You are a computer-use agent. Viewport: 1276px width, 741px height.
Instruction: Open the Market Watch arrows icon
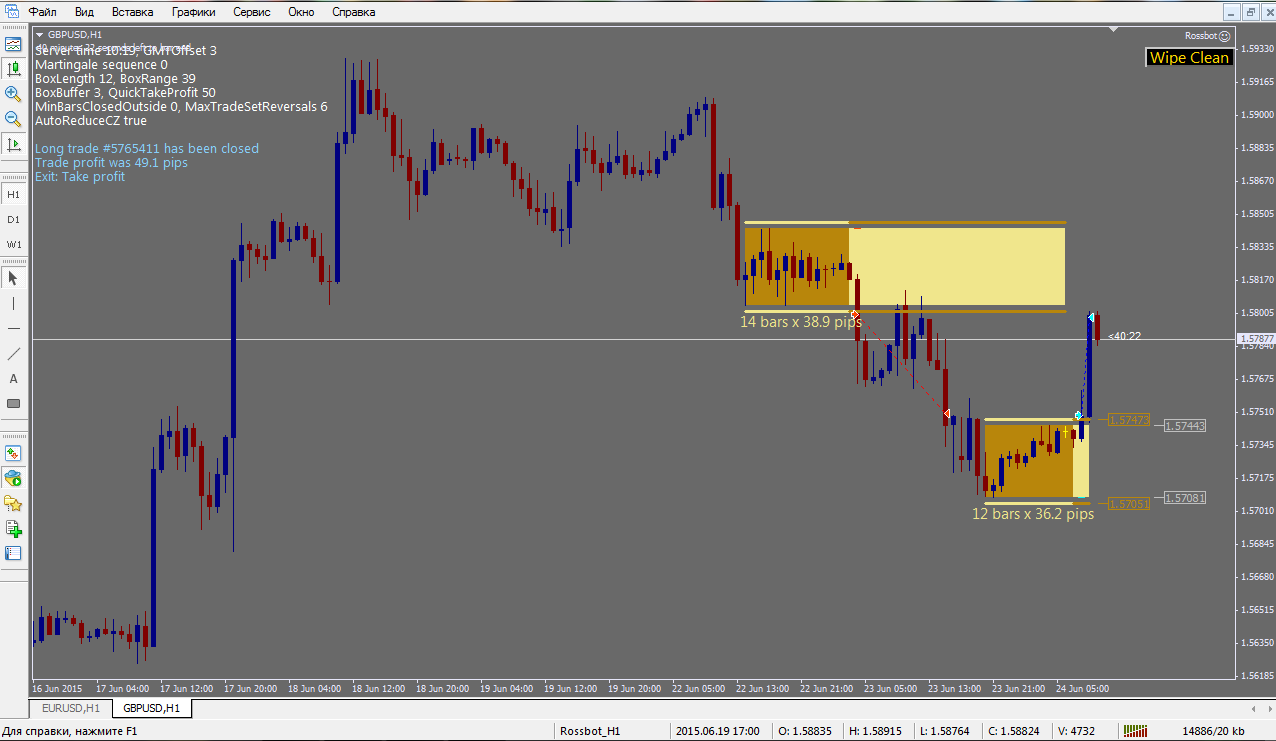click(13, 453)
